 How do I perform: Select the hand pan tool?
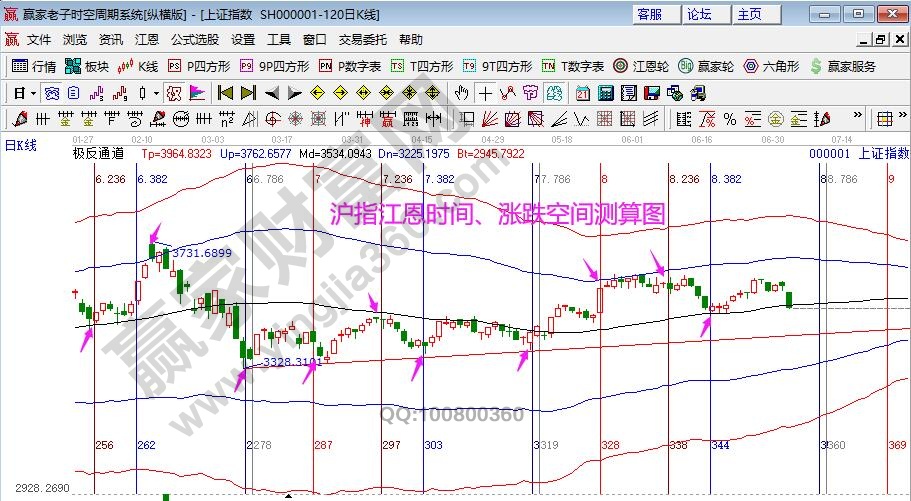point(461,93)
